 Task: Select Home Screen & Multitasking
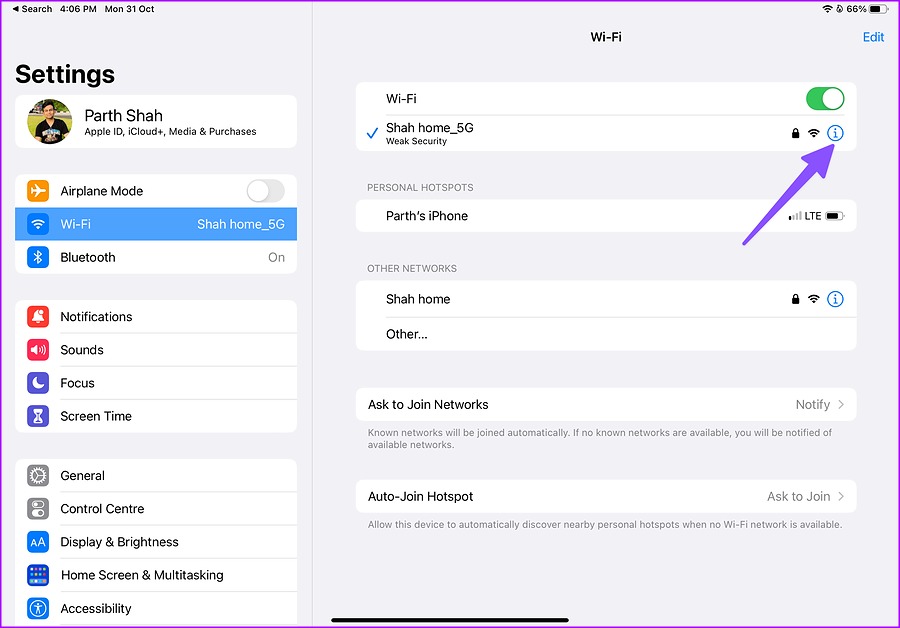(141, 575)
